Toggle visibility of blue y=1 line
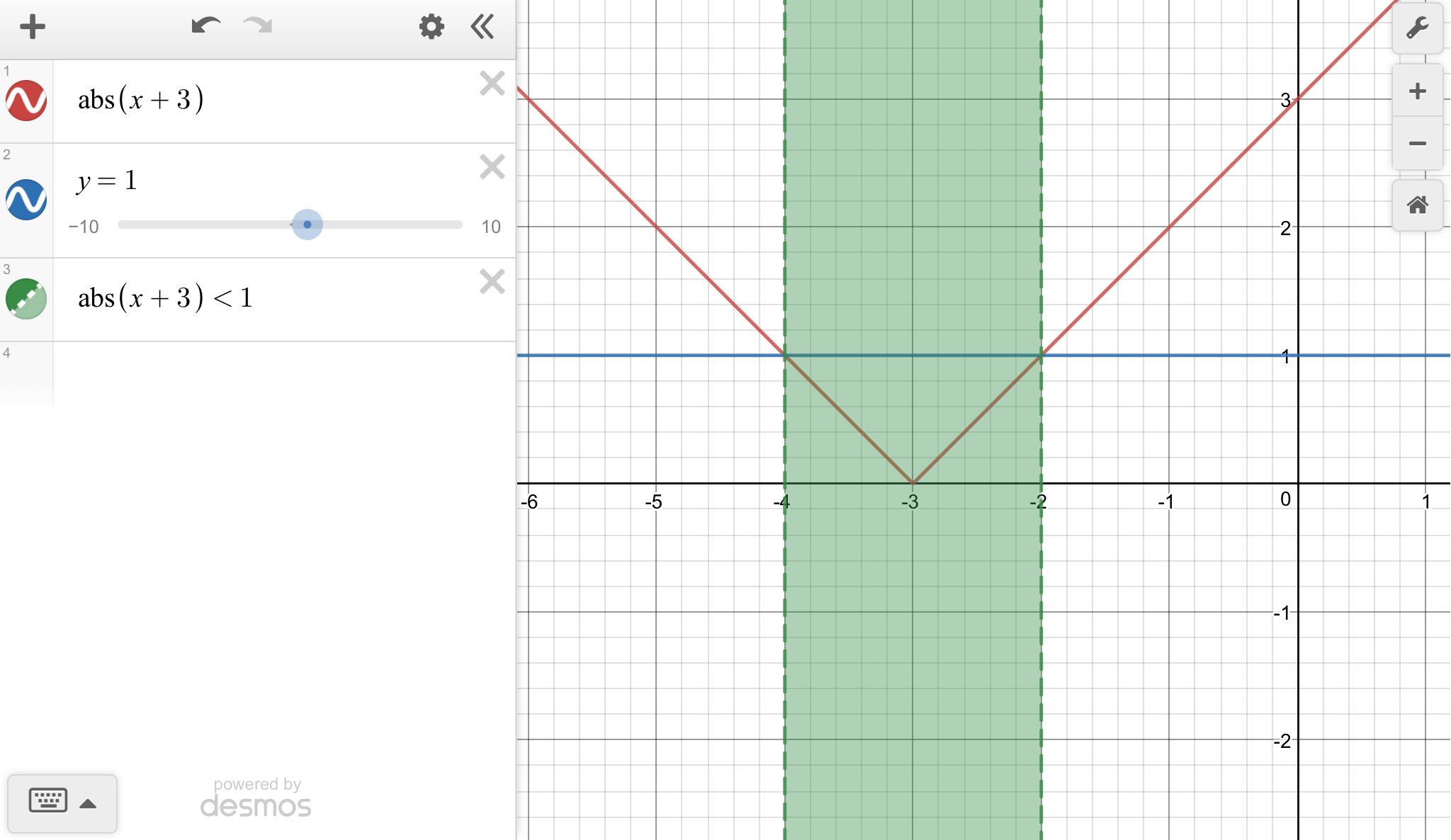This screenshot has width=1451, height=840. 26,200
